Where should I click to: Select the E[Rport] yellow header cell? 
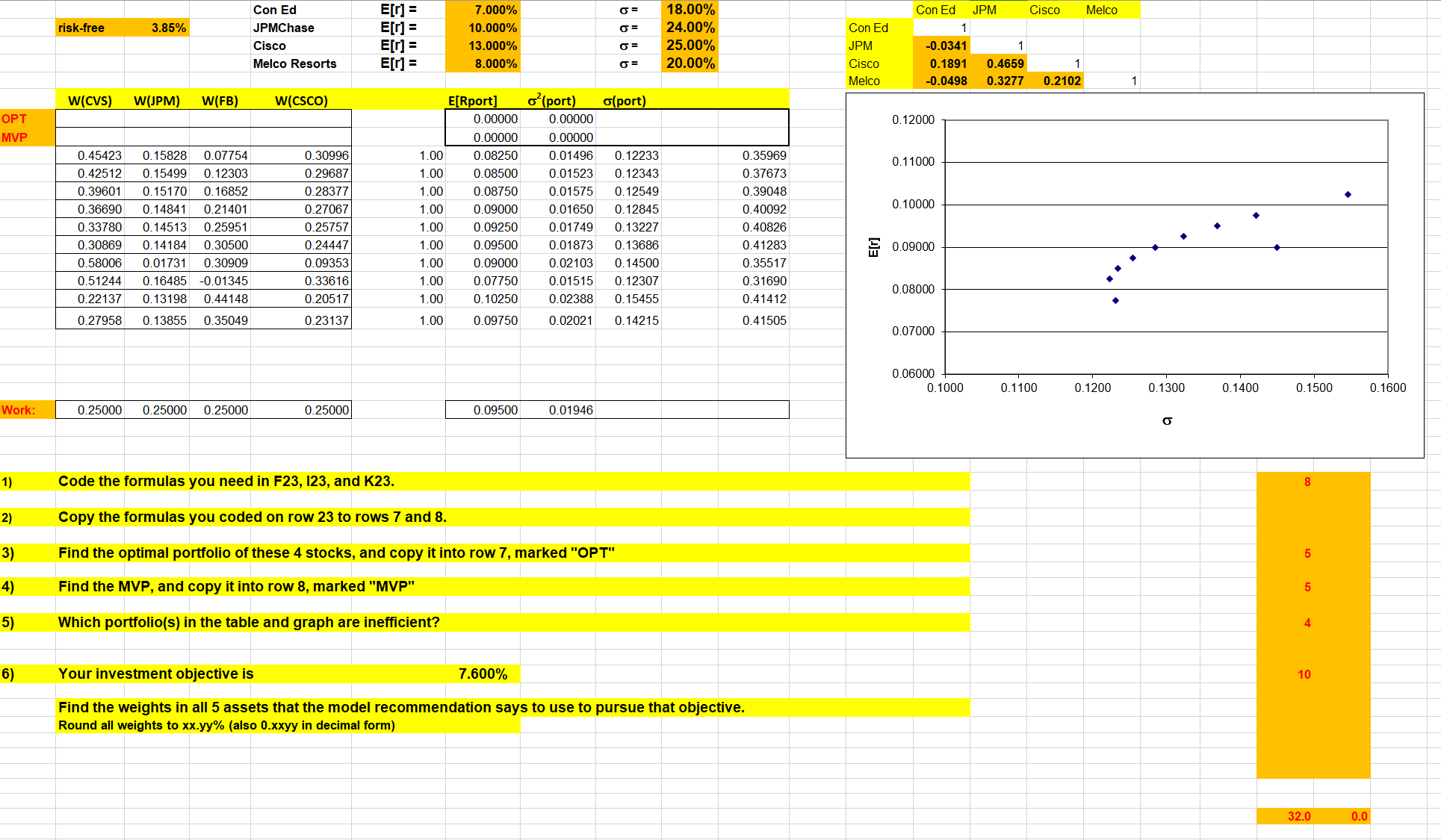click(473, 100)
